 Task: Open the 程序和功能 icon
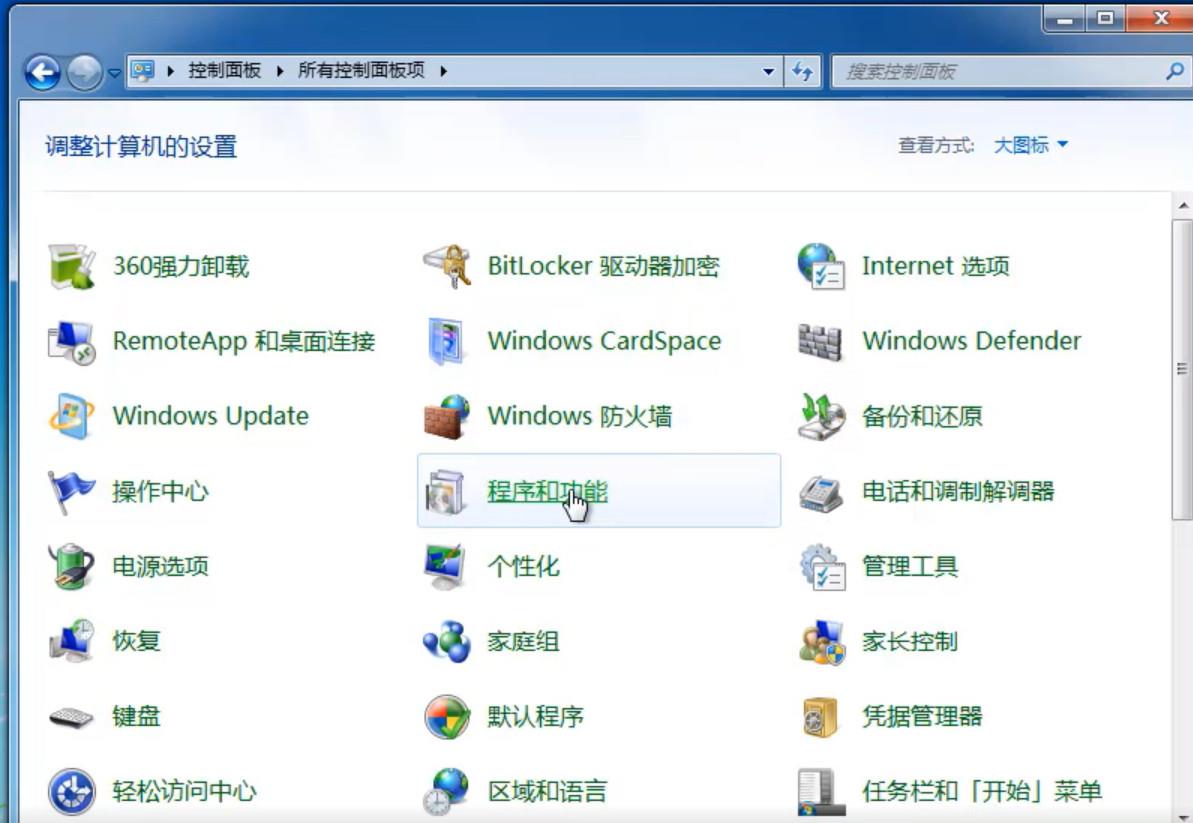(x=447, y=491)
